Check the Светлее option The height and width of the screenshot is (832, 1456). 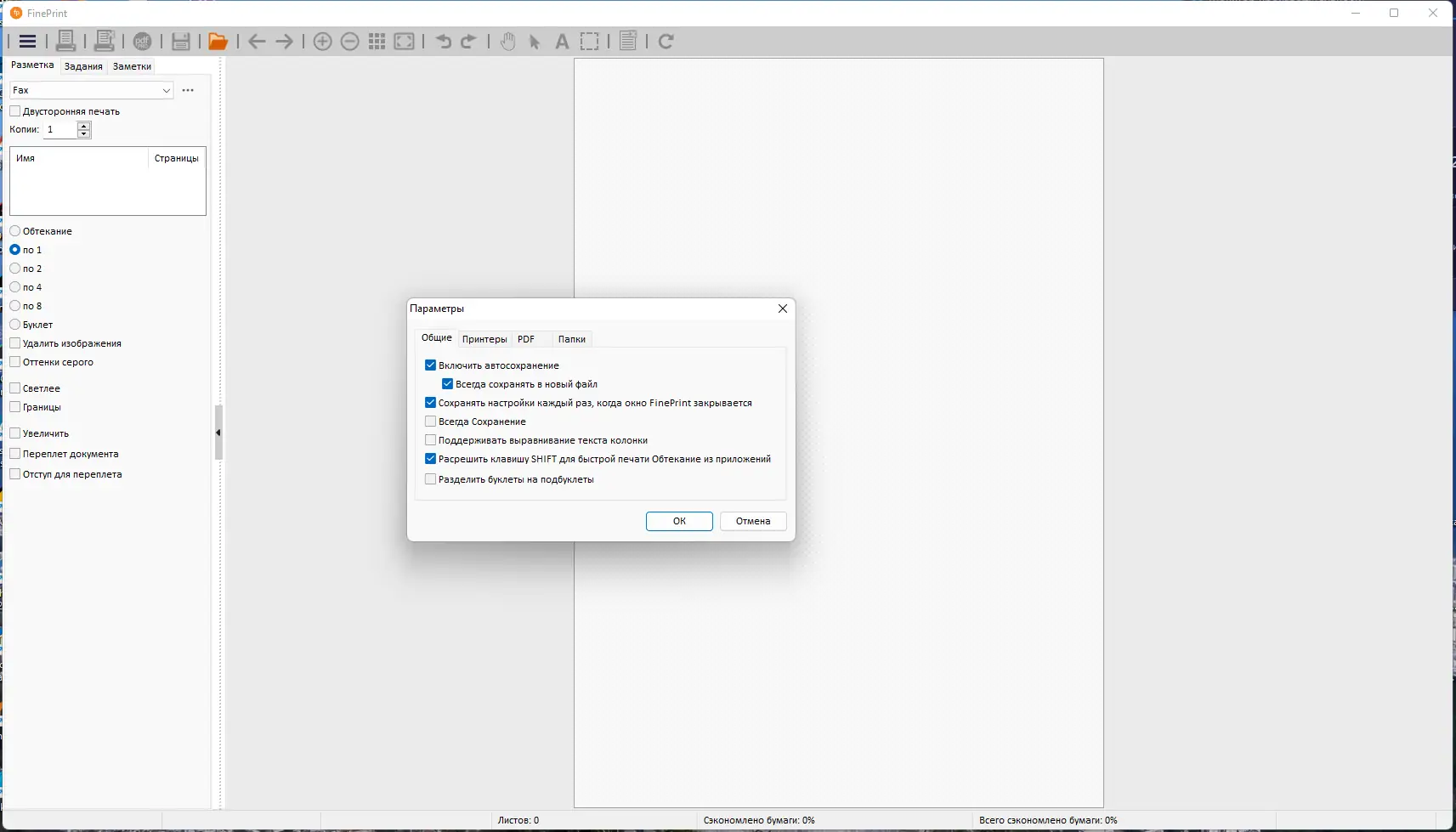(15, 388)
